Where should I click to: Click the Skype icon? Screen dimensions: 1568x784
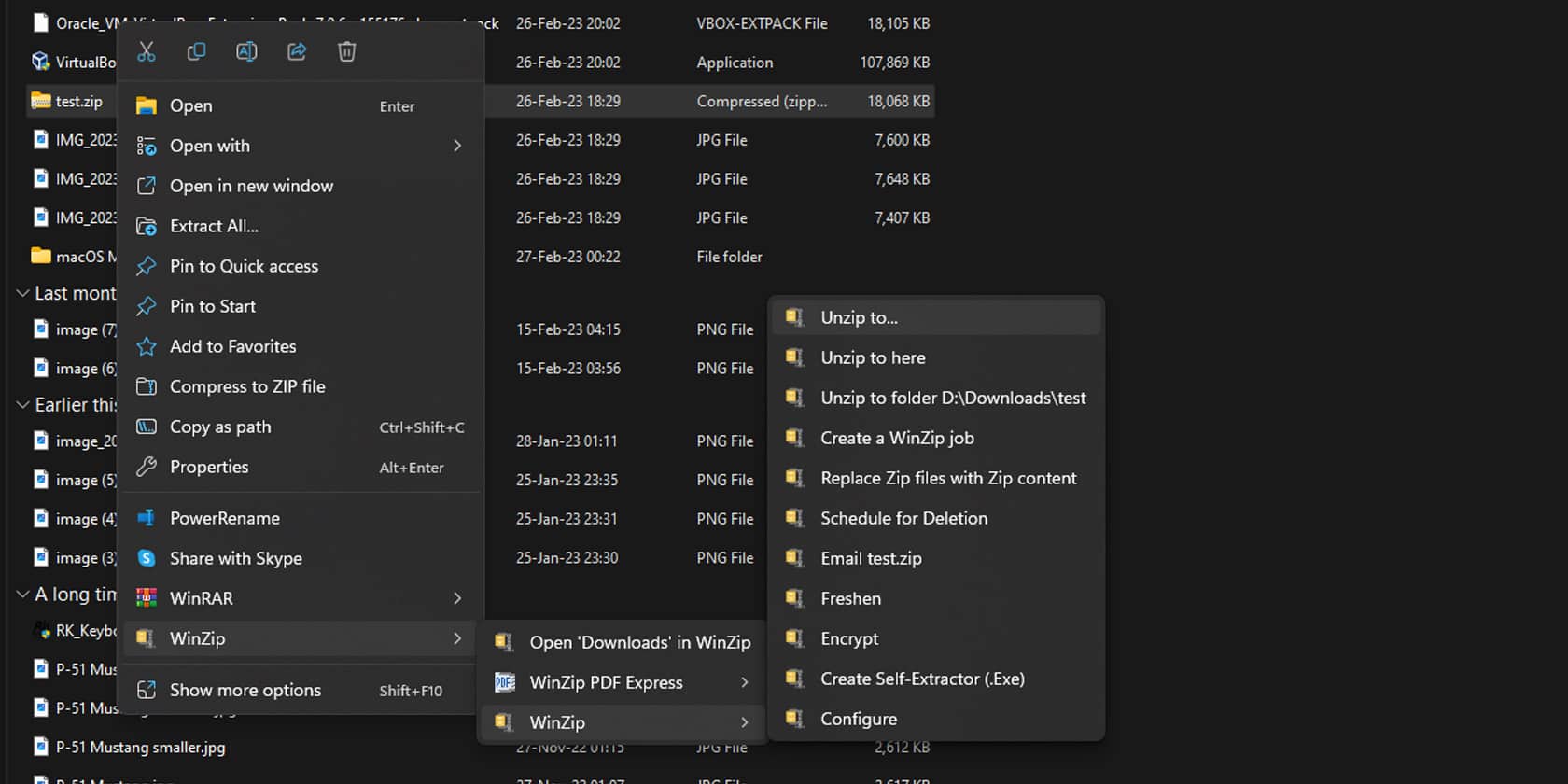point(147,558)
